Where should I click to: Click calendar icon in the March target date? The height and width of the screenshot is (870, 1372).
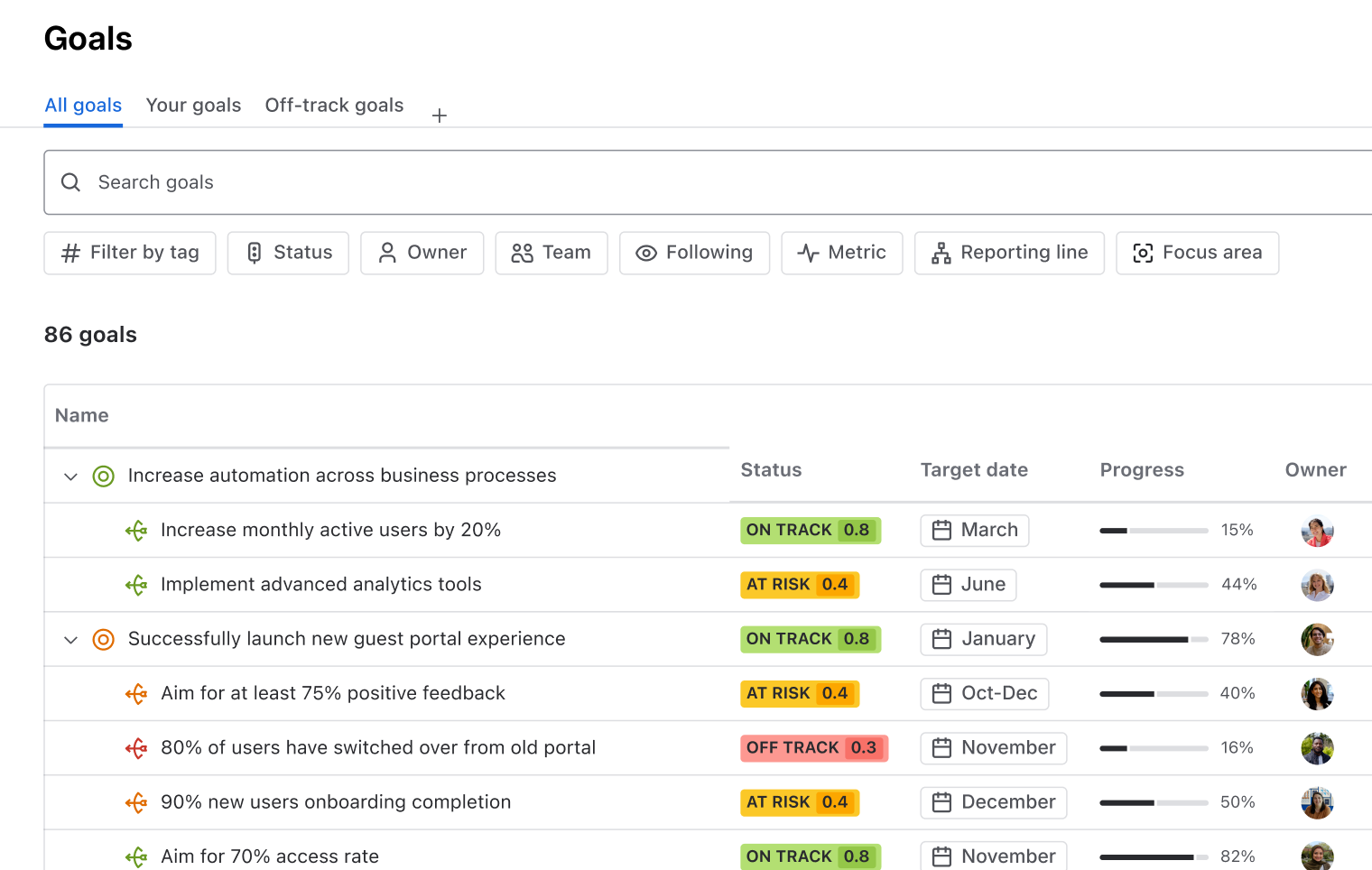[941, 531]
